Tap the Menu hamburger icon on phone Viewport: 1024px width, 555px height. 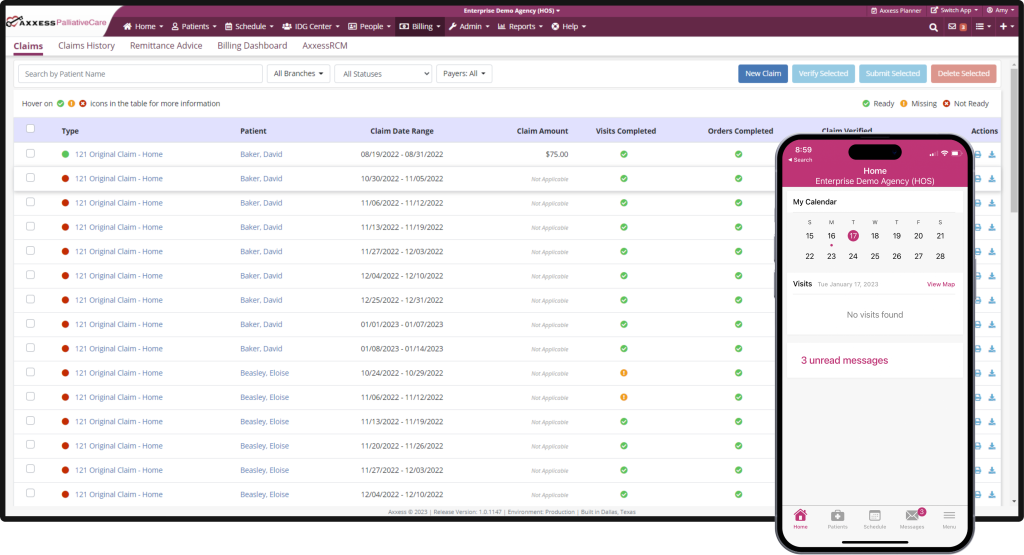pyautogui.click(x=949, y=518)
